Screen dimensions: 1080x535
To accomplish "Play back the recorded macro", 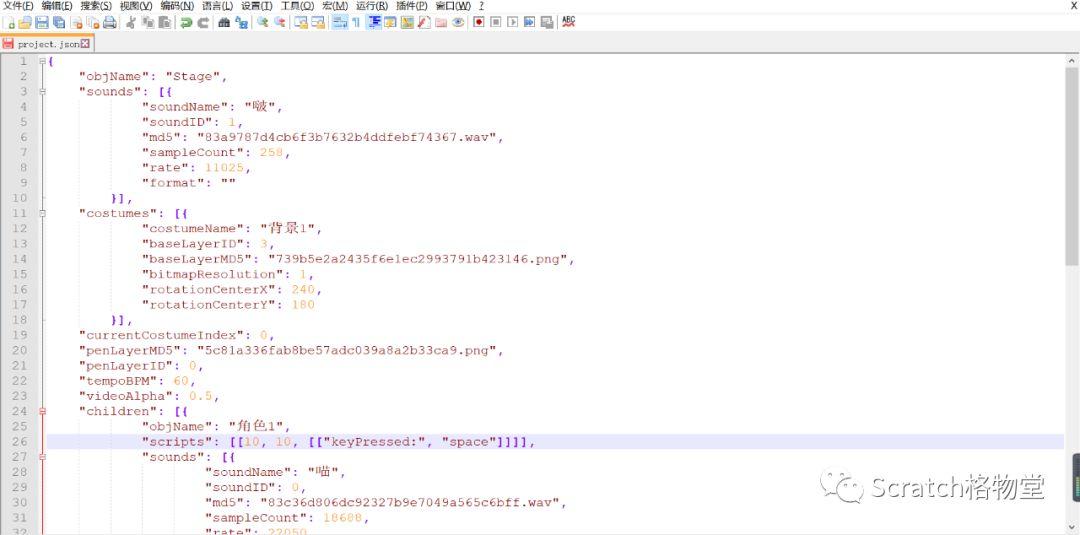I will pyautogui.click(x=512, y=22).
